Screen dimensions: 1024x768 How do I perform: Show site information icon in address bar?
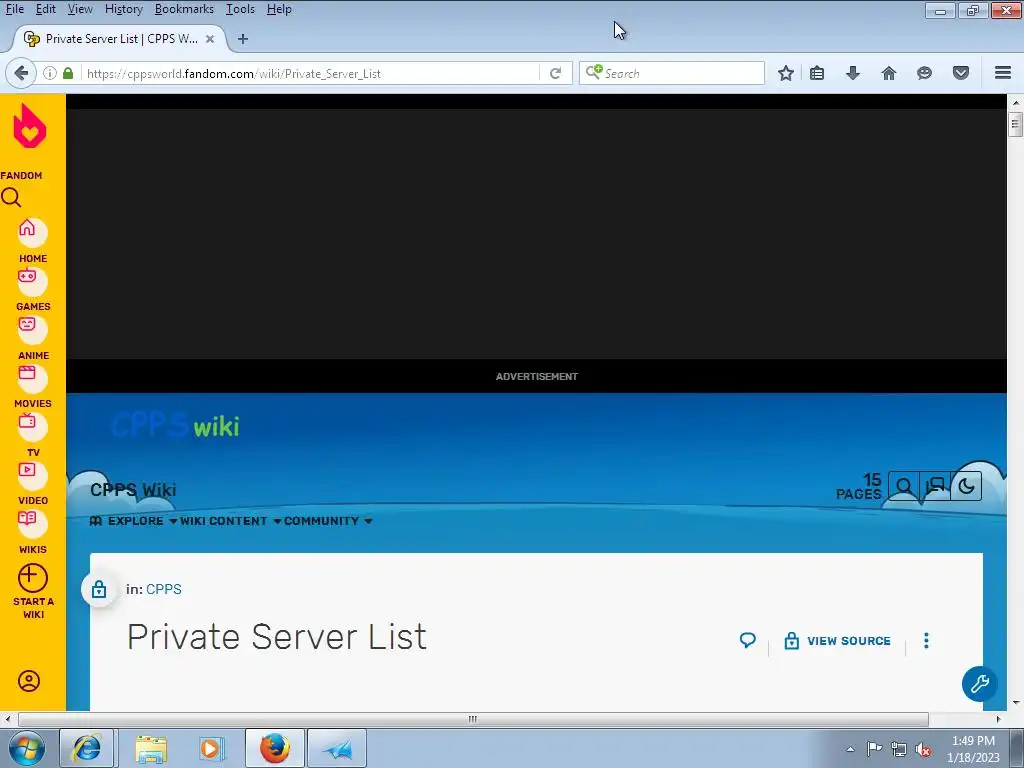pyautogui.click(x=50, y=73)
